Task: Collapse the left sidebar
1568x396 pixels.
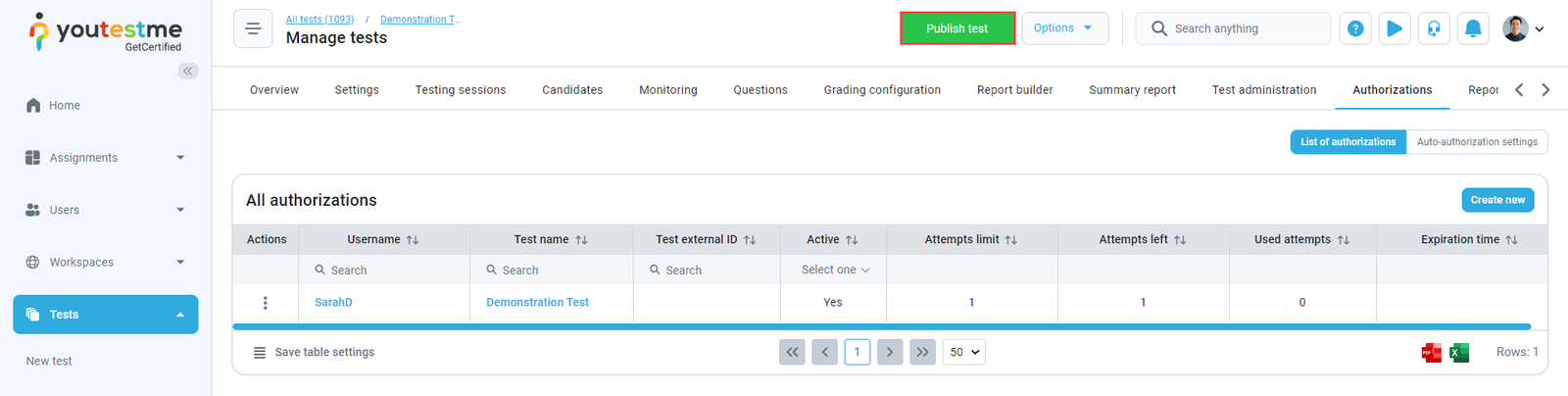Action: tap(188, 71)
